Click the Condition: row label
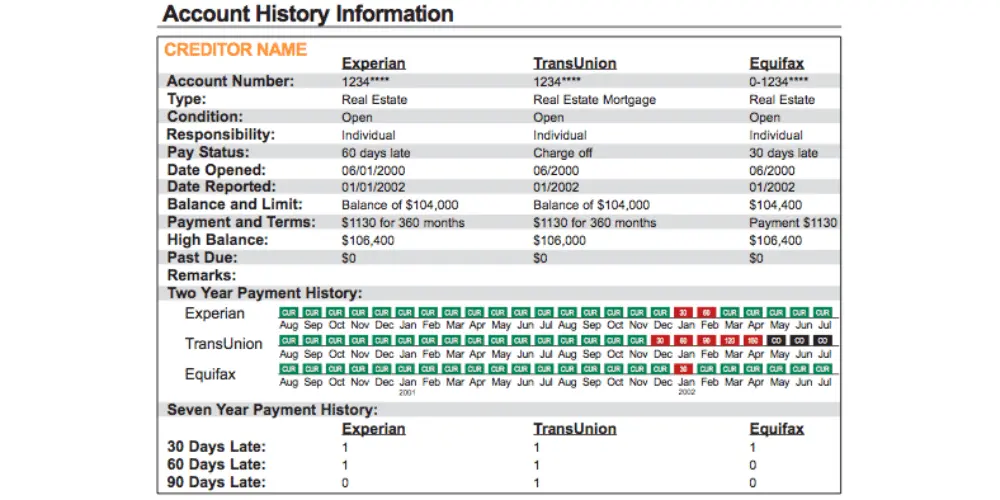The height and width of the screenshot is (500, 1000). point(205,117)
